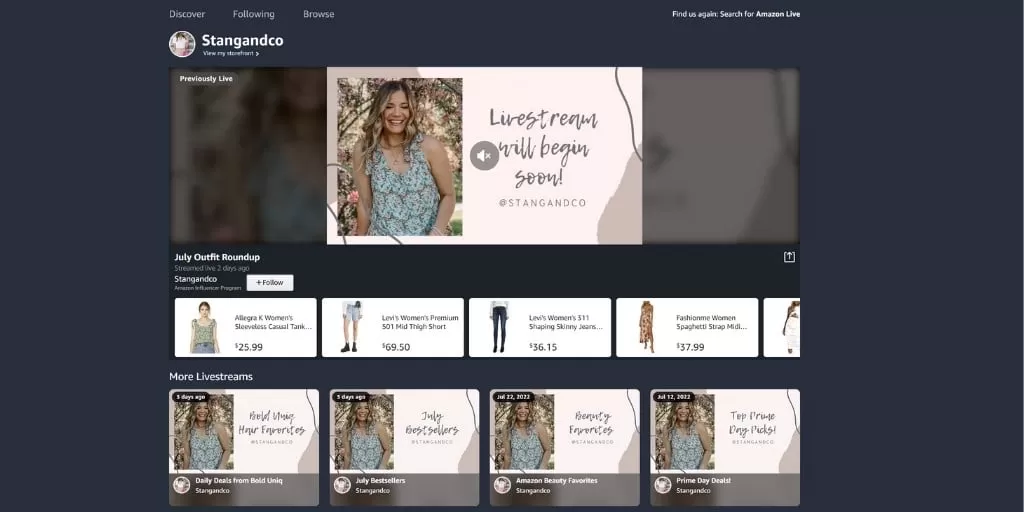Click View my storefront link
This screenshot has height=512, width=1024.
click(x=231, y=54)
